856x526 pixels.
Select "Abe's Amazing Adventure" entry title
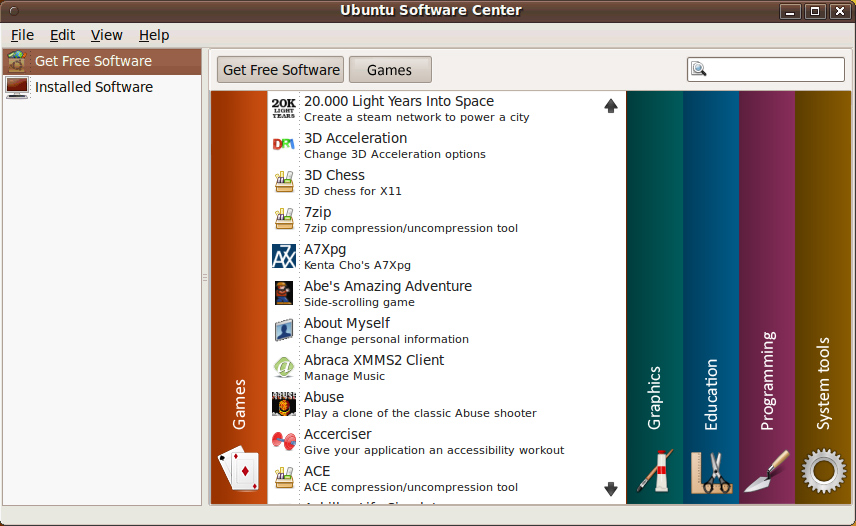click(388, 286)
